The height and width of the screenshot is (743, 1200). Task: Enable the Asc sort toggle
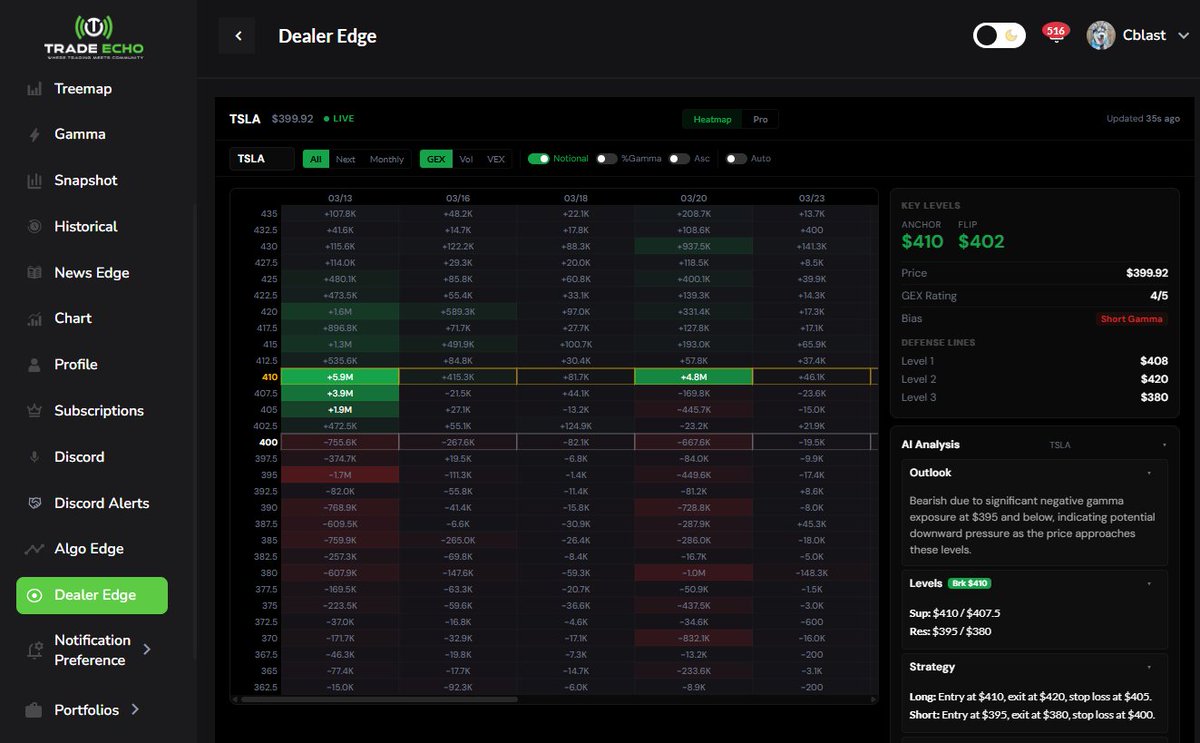(x=679, y=159)
